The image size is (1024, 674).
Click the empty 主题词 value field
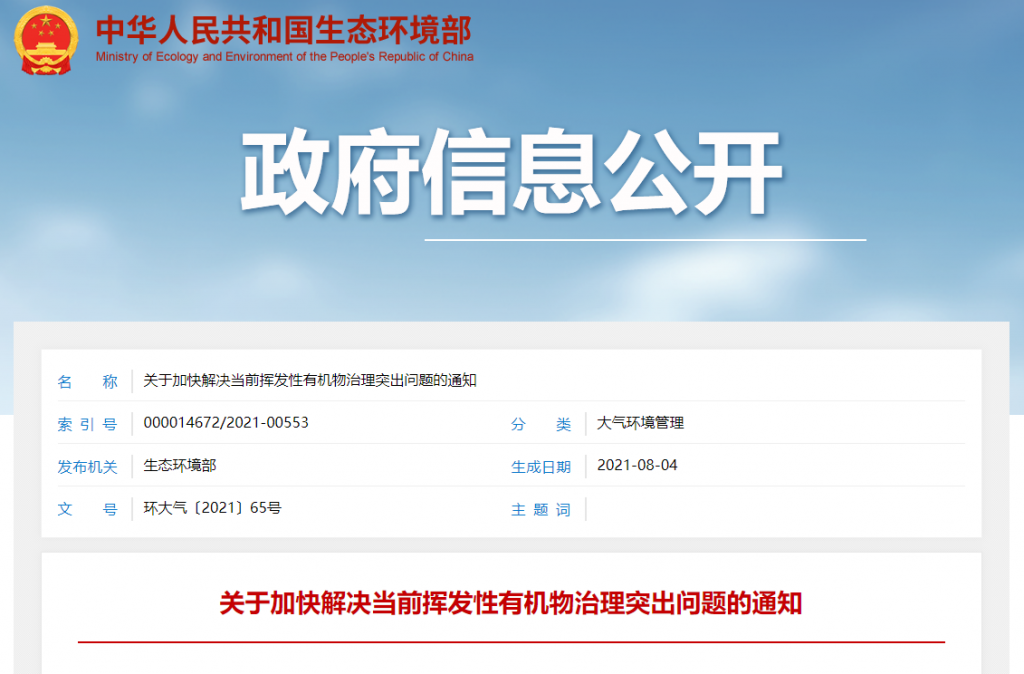(770, 509)
